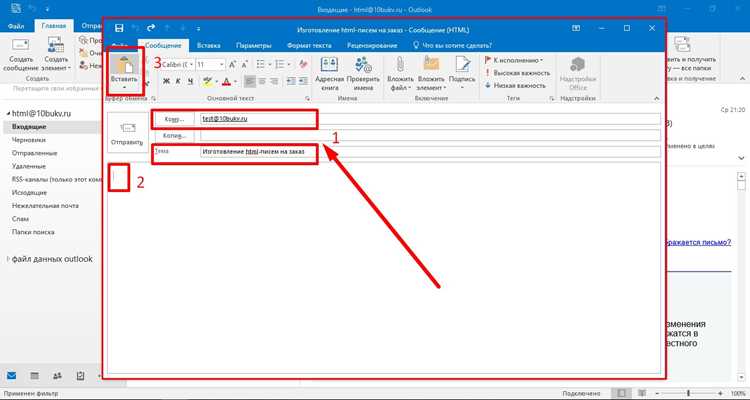Image resolution: width=750 pixels, height=400 pixels.
Task: Toggle Низкая важность low importance
Action: coord(515,85)
